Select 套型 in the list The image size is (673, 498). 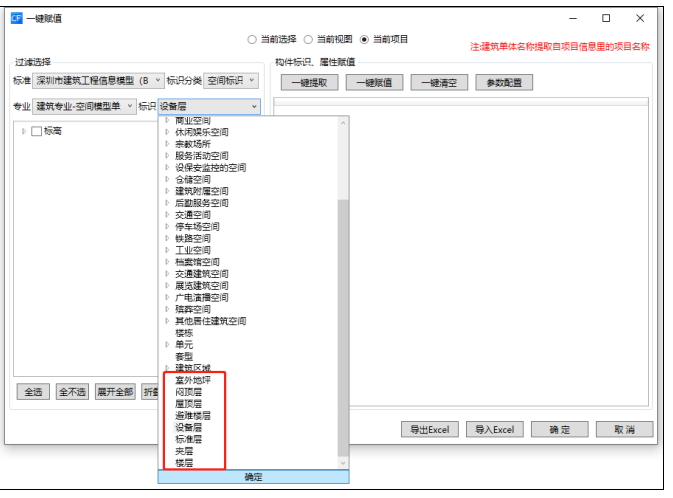click(184, 356)
